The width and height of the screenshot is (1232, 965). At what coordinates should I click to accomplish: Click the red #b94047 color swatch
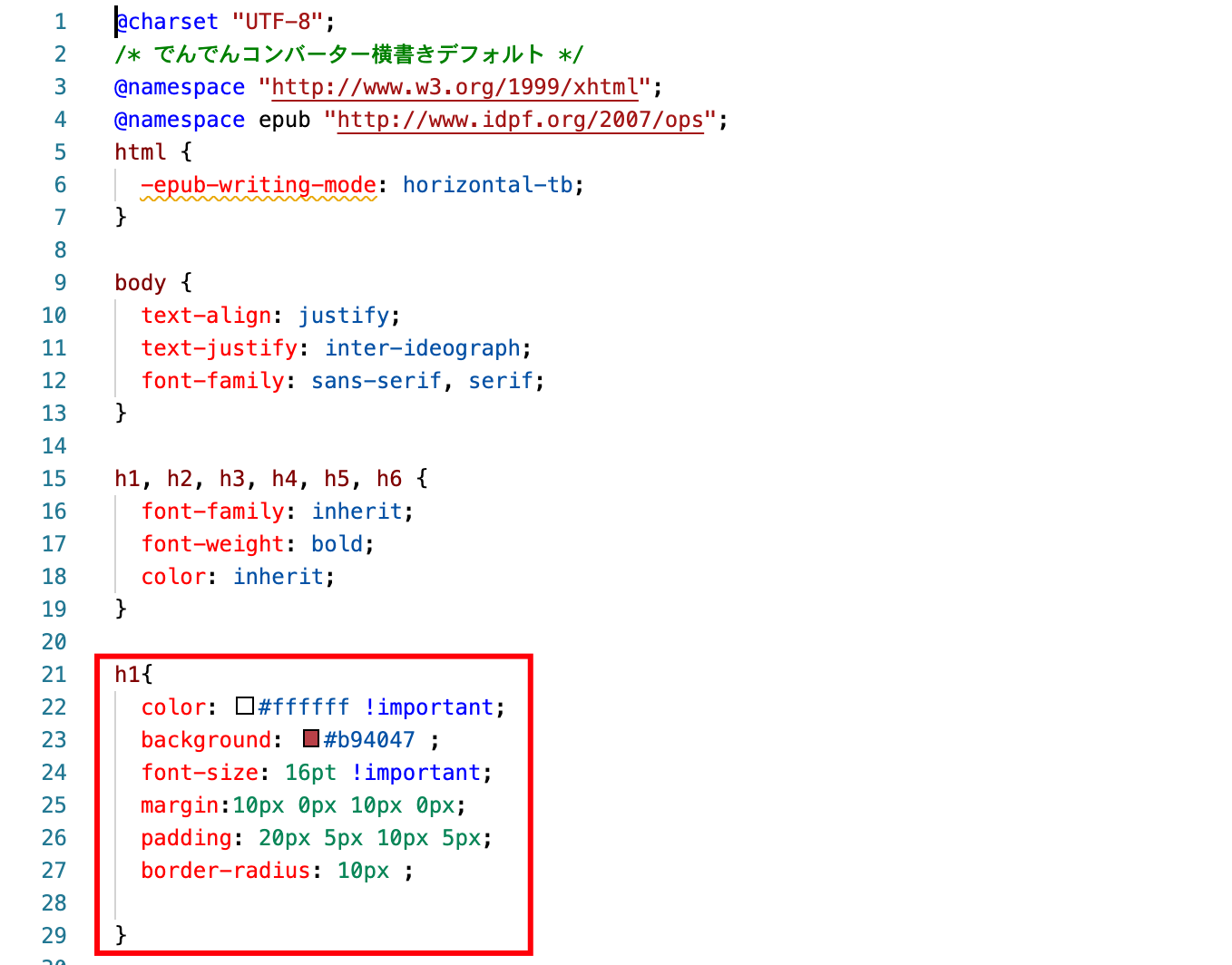pos(311,738)
